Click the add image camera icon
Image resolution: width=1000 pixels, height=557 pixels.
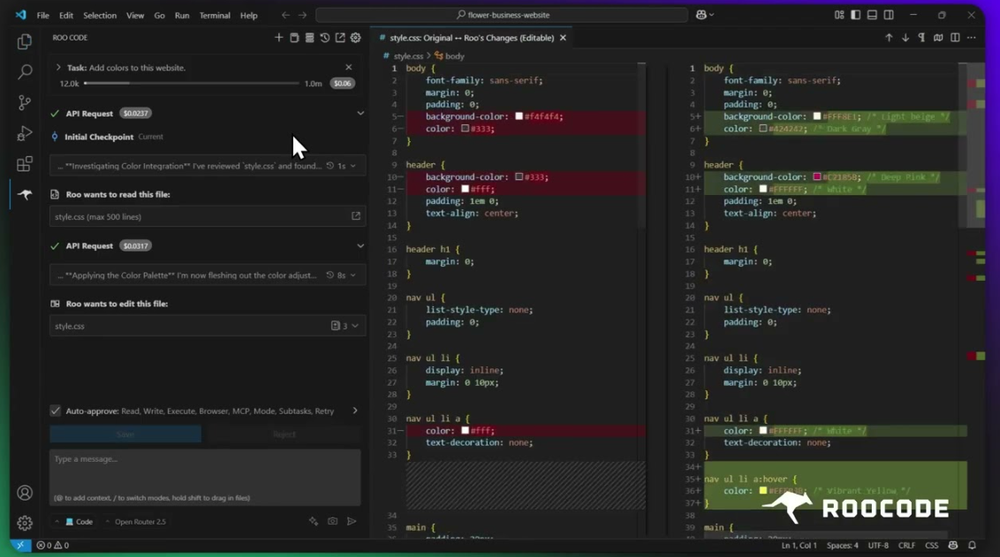(332, 521)
